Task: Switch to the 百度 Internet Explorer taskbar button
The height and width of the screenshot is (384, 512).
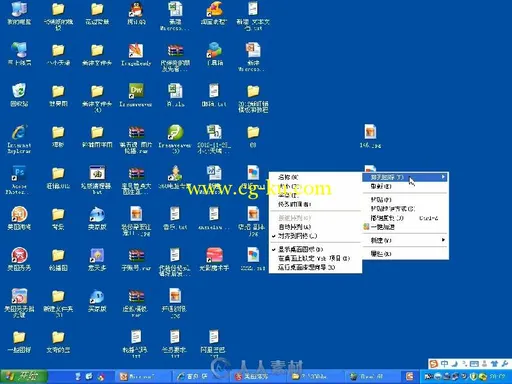Action: (x=202, y=377)
